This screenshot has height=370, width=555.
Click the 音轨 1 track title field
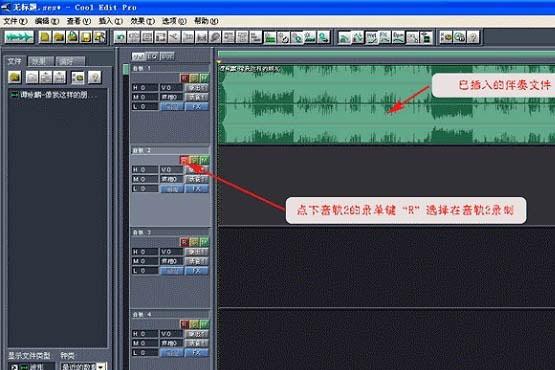(x=171, y=68)
